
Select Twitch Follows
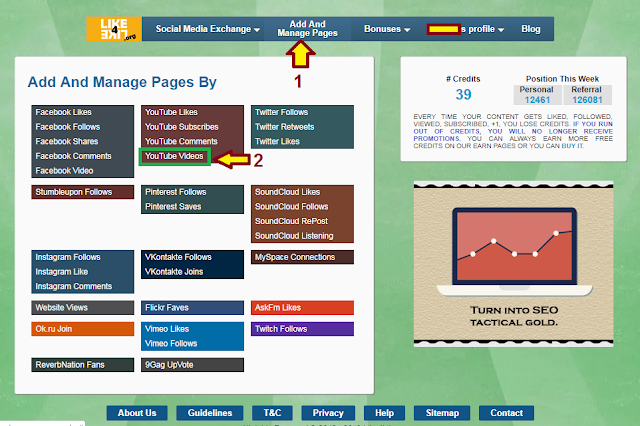pos(302,329)
